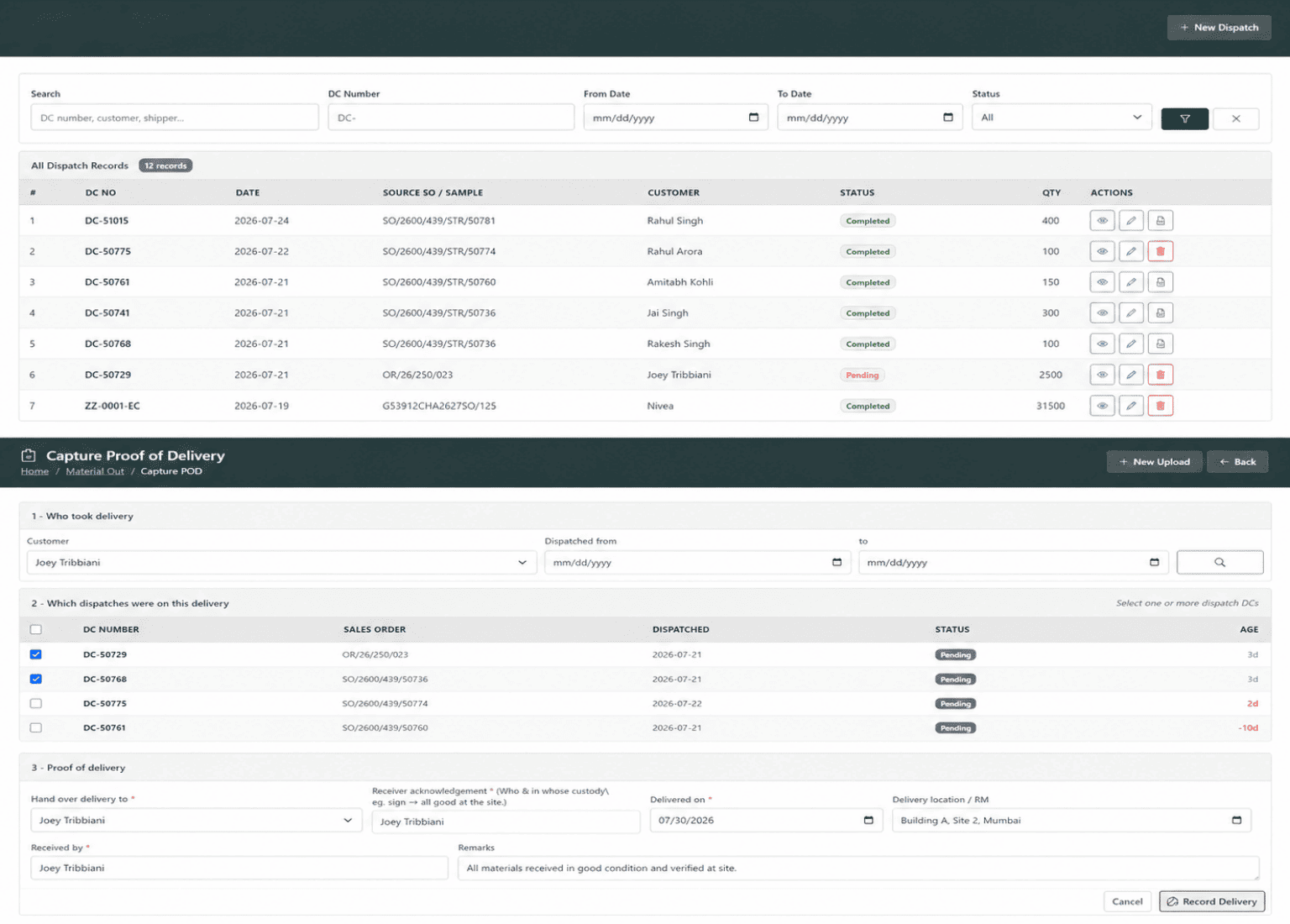Image resolution: width=1290 pixels, height=924 pixels.
Task: Click the AGE column header
Action: coord(1249,629)
